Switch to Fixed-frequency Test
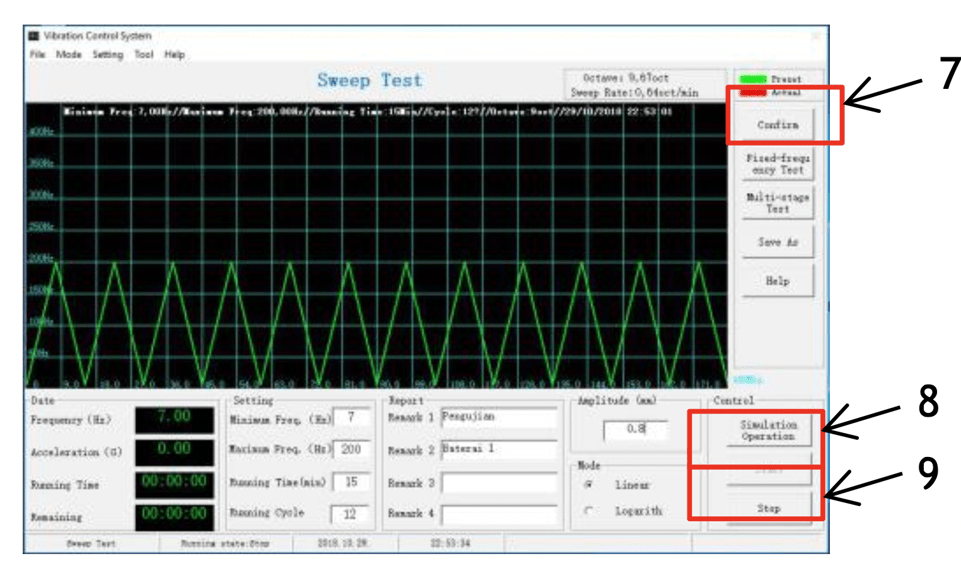This screenshot has height=561, width=961. [778, 164]
